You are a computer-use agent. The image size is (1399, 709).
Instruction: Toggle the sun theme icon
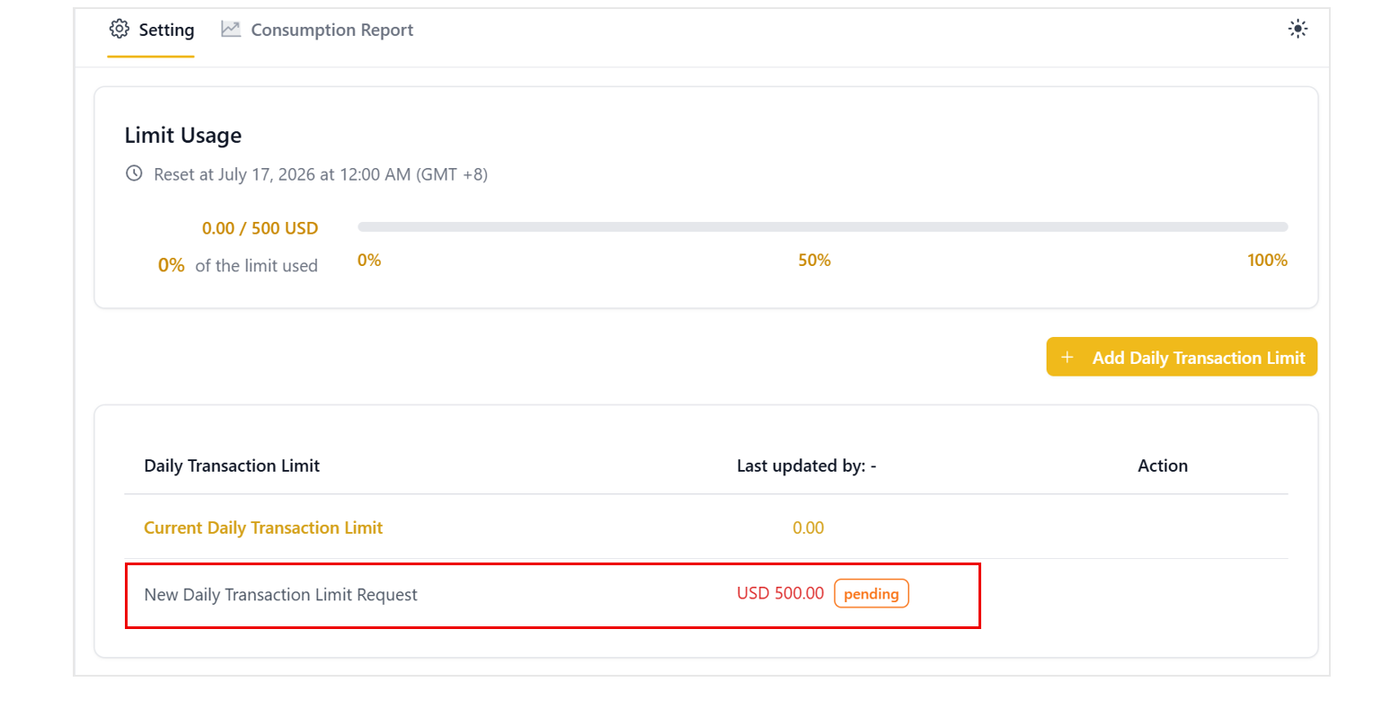coord(1297,29)
